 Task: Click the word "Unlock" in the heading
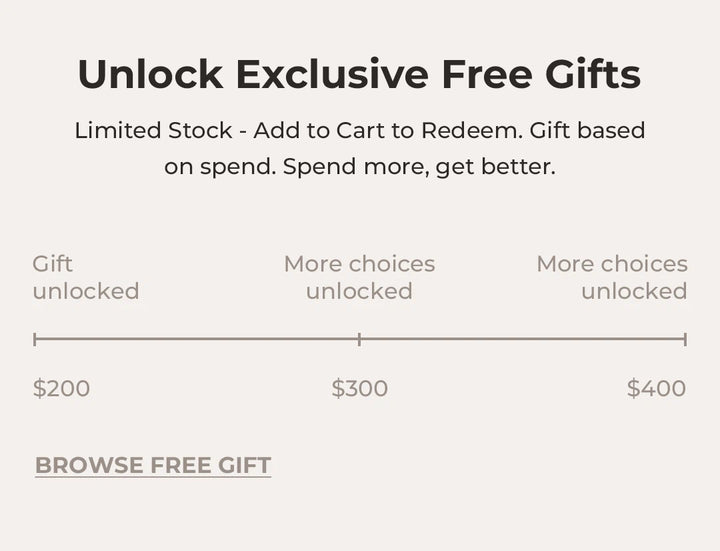click(x=148, y=75)
